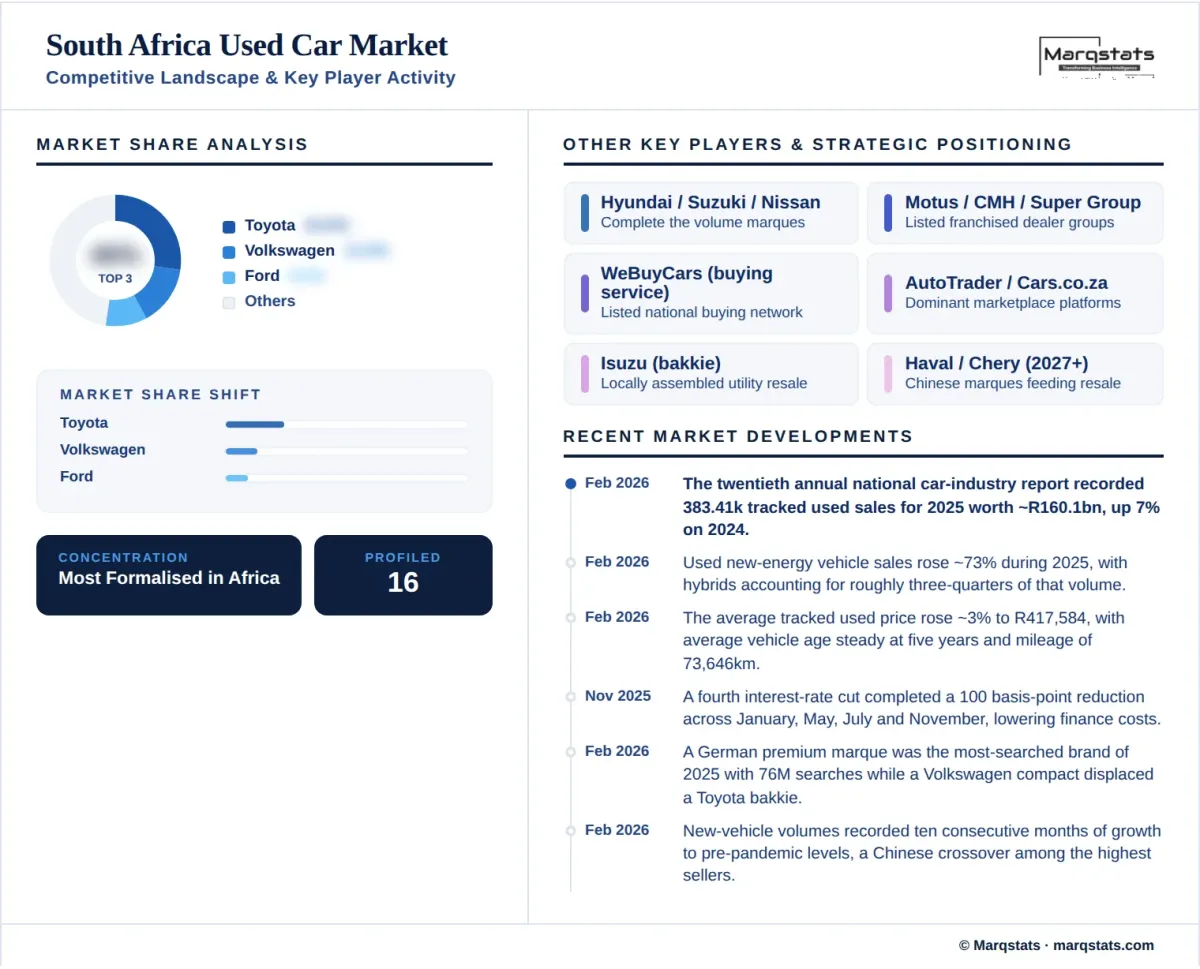Click the TOP 3 donut chart center

click(x=115, y=261)
